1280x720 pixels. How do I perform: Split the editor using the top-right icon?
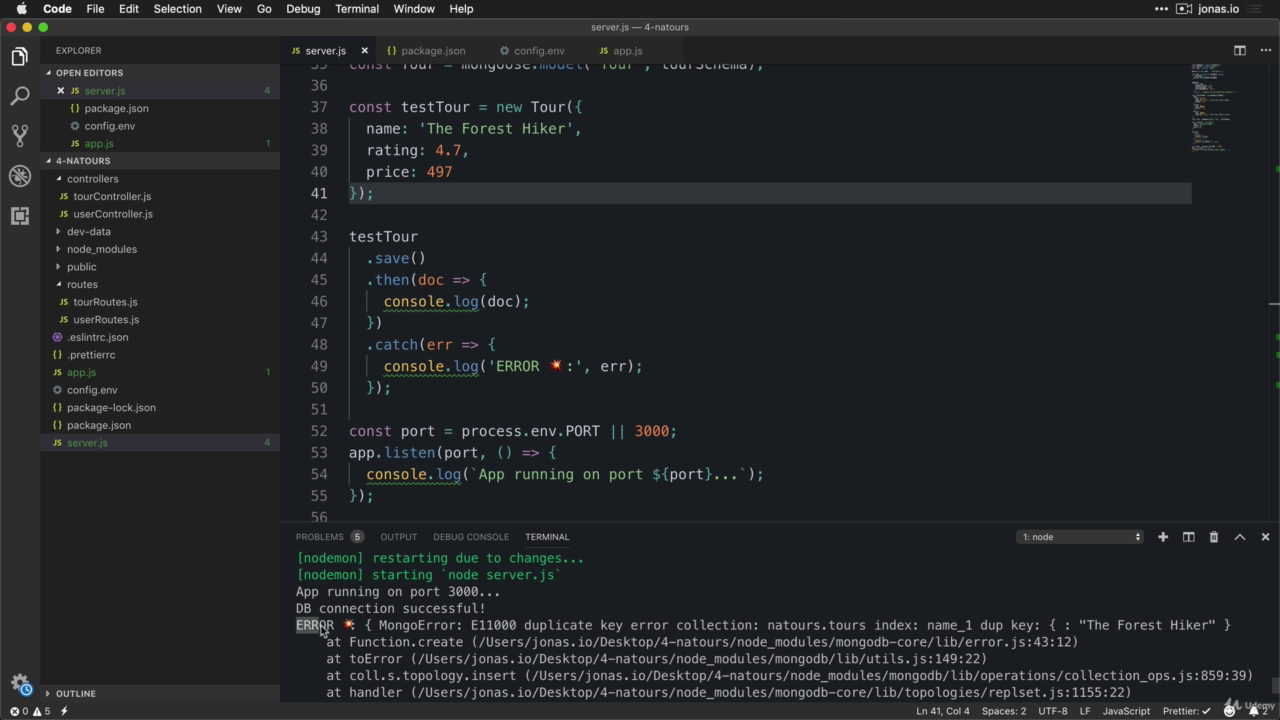coord(1240,50)
